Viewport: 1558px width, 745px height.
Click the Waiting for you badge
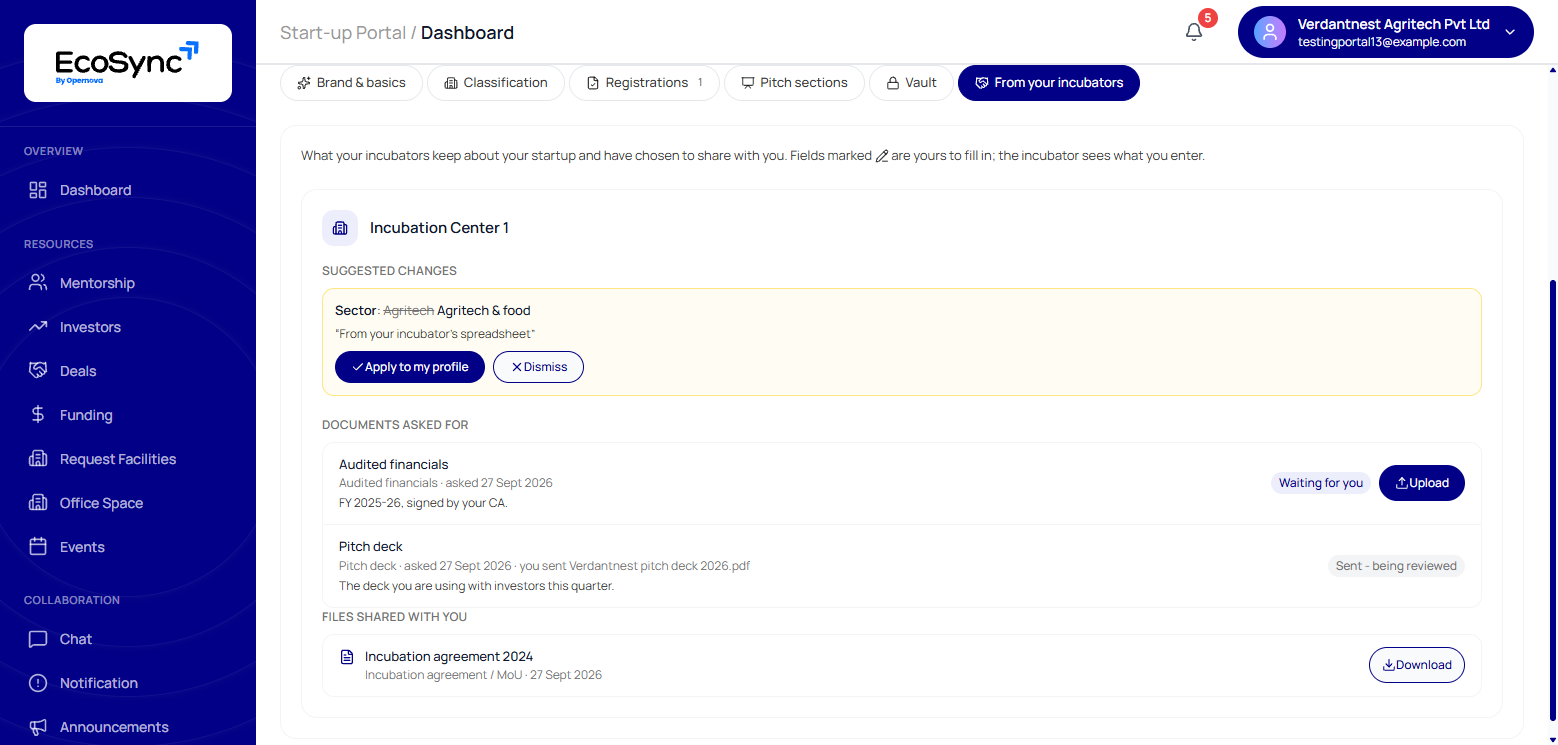1321,483
